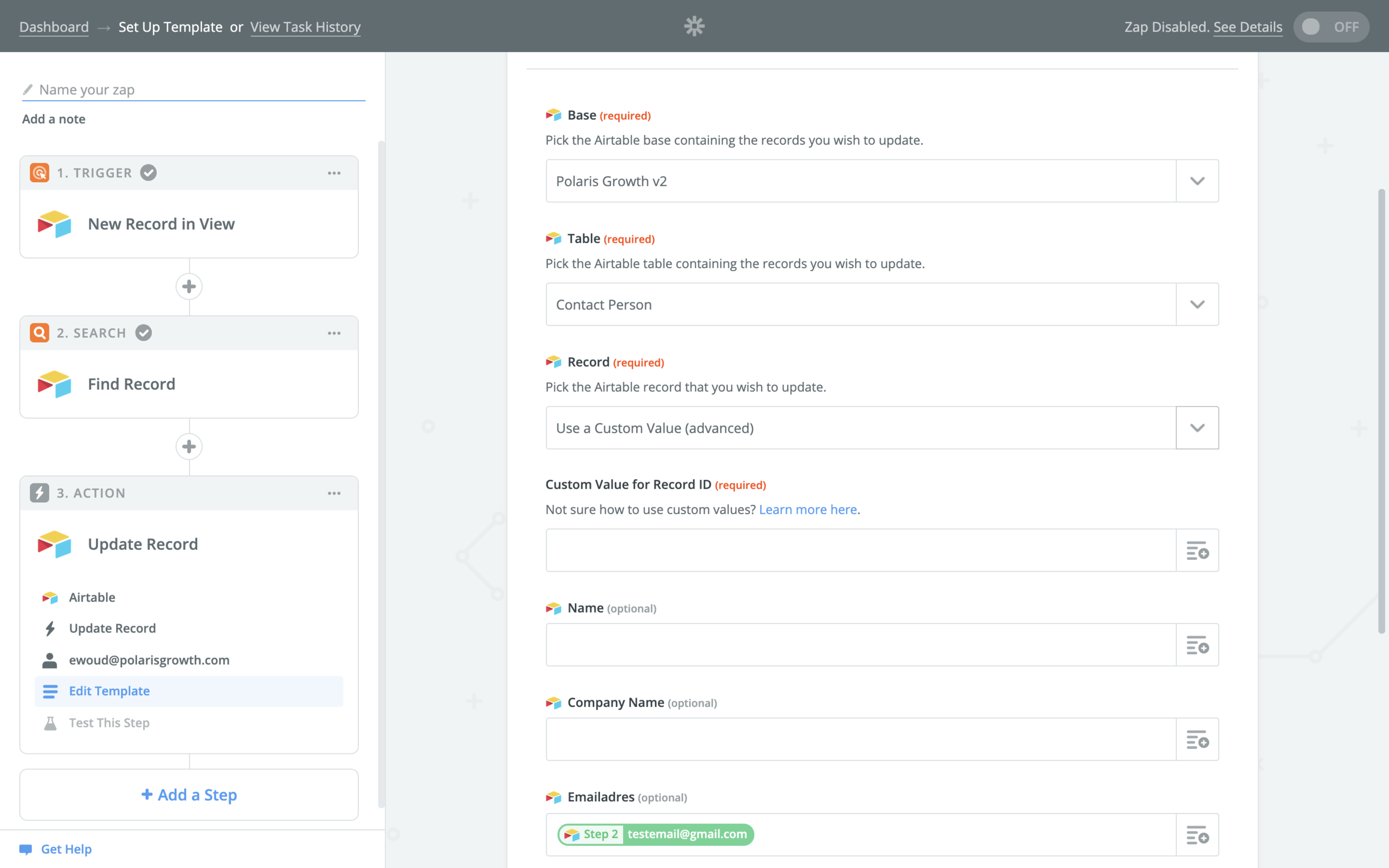This screenshot has width=1389, height=868.
Task: Select the Find Record step
Action: tap(189, 384)
